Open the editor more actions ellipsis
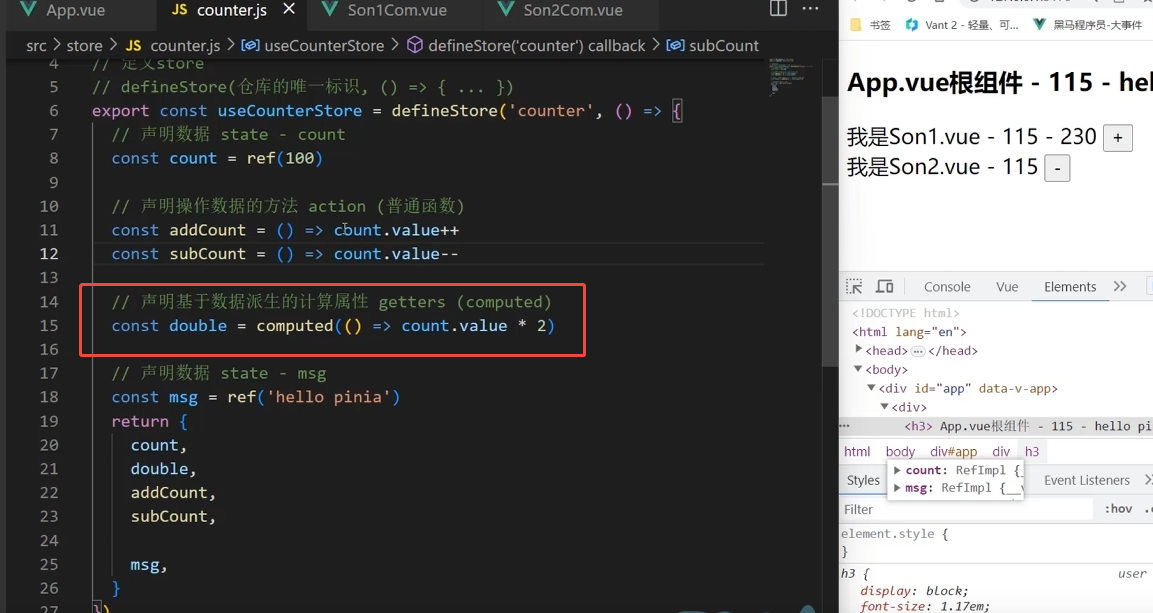1153x613 pixels. (810, 9)
